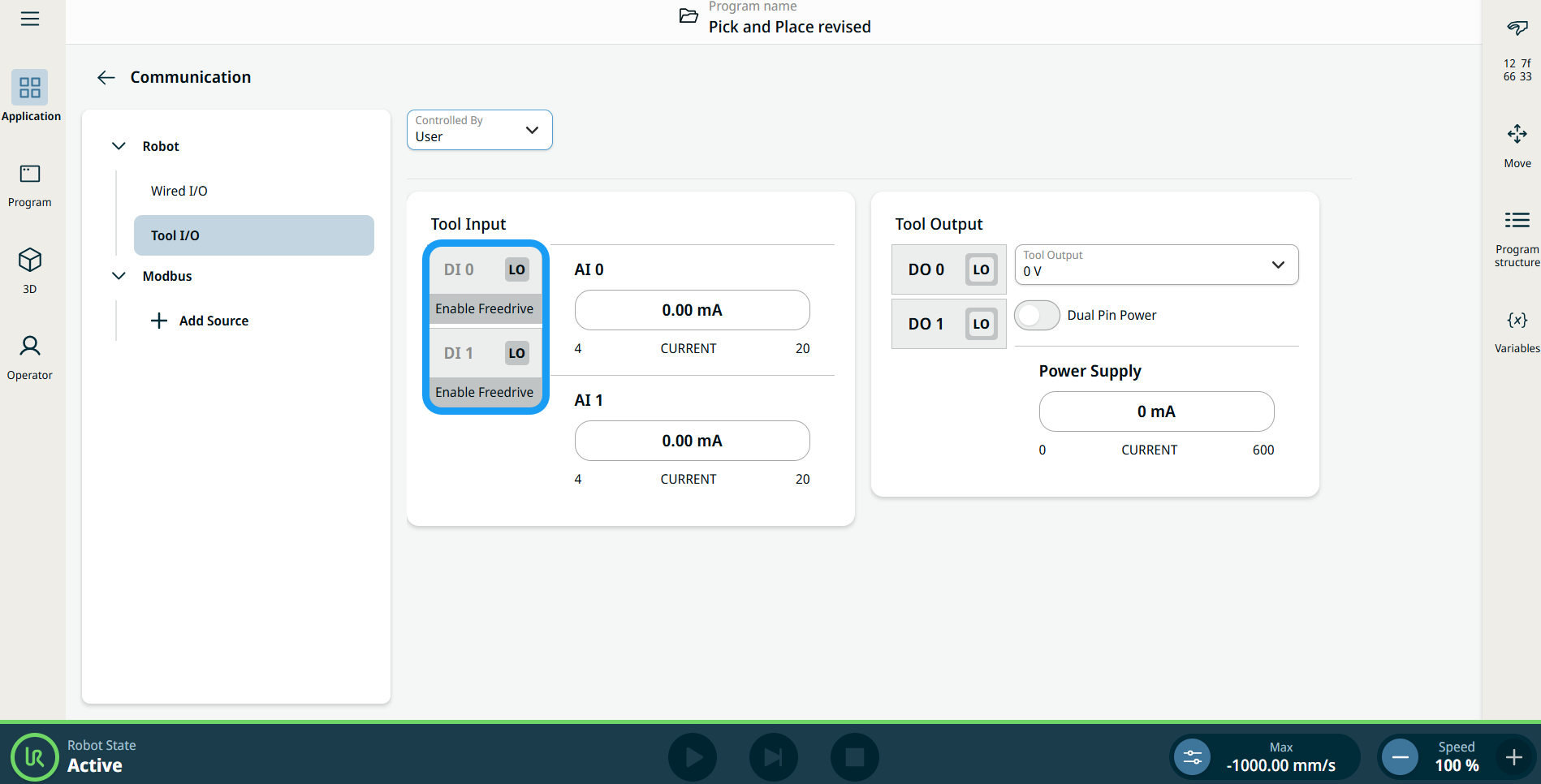Image resolution: width=1541 pixels, height=784 pixels.
Task: Open the Move panel
Action: [x=1517, y=144]
